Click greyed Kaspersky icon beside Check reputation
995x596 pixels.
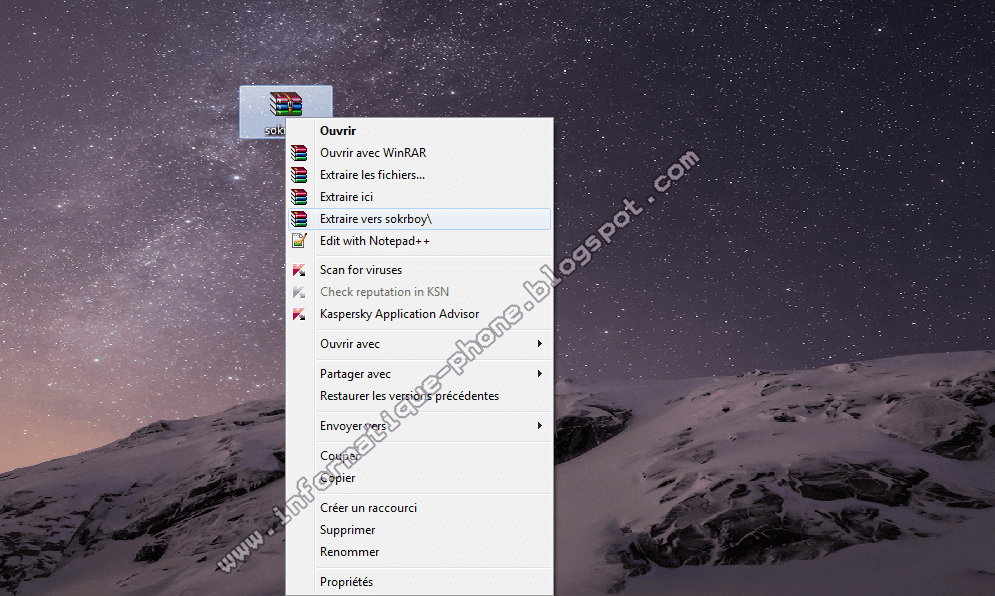[x=299, y=292]
